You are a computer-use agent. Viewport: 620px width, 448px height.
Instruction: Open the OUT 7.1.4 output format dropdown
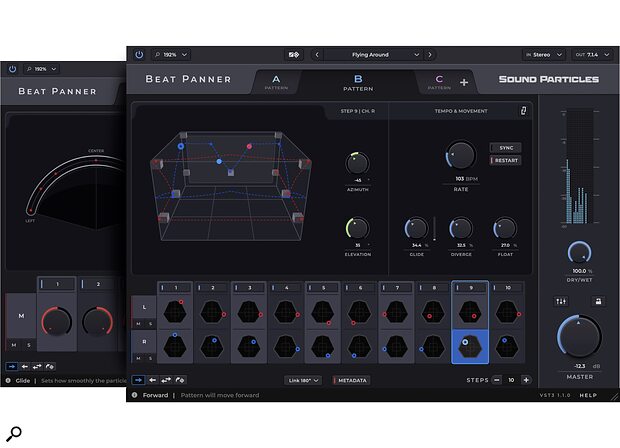(x=592, y=55)
